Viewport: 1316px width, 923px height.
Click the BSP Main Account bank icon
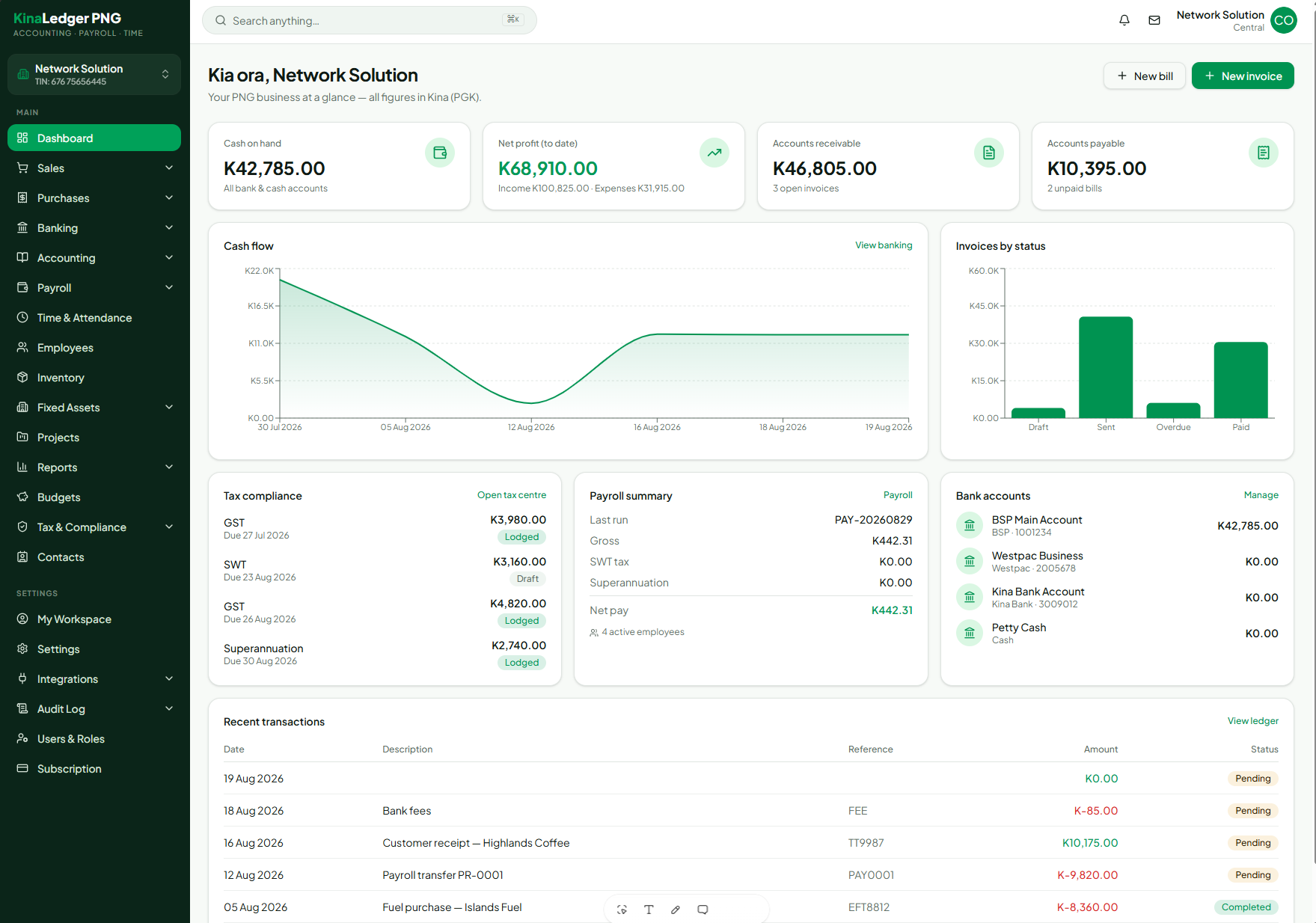click(x=970, y=525)
